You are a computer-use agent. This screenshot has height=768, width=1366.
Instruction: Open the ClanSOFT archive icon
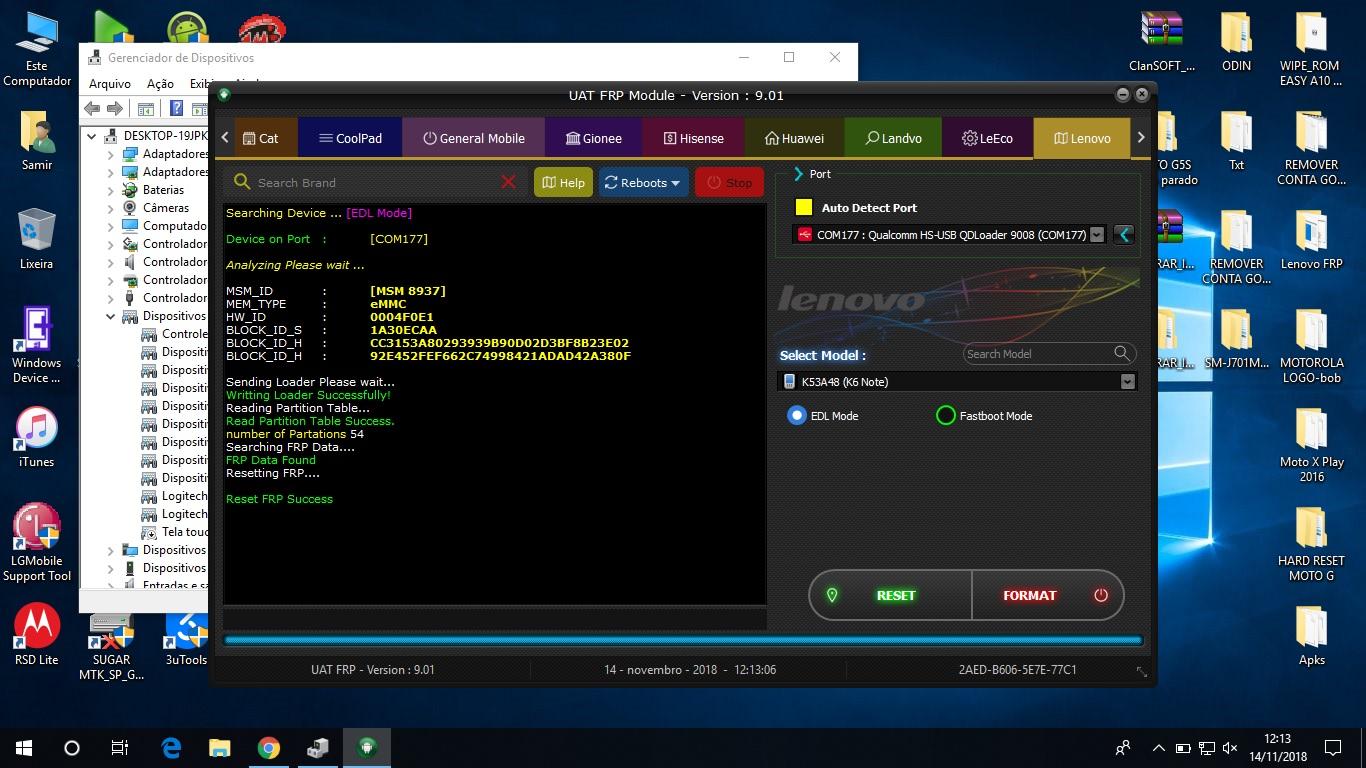[1161, 42]
